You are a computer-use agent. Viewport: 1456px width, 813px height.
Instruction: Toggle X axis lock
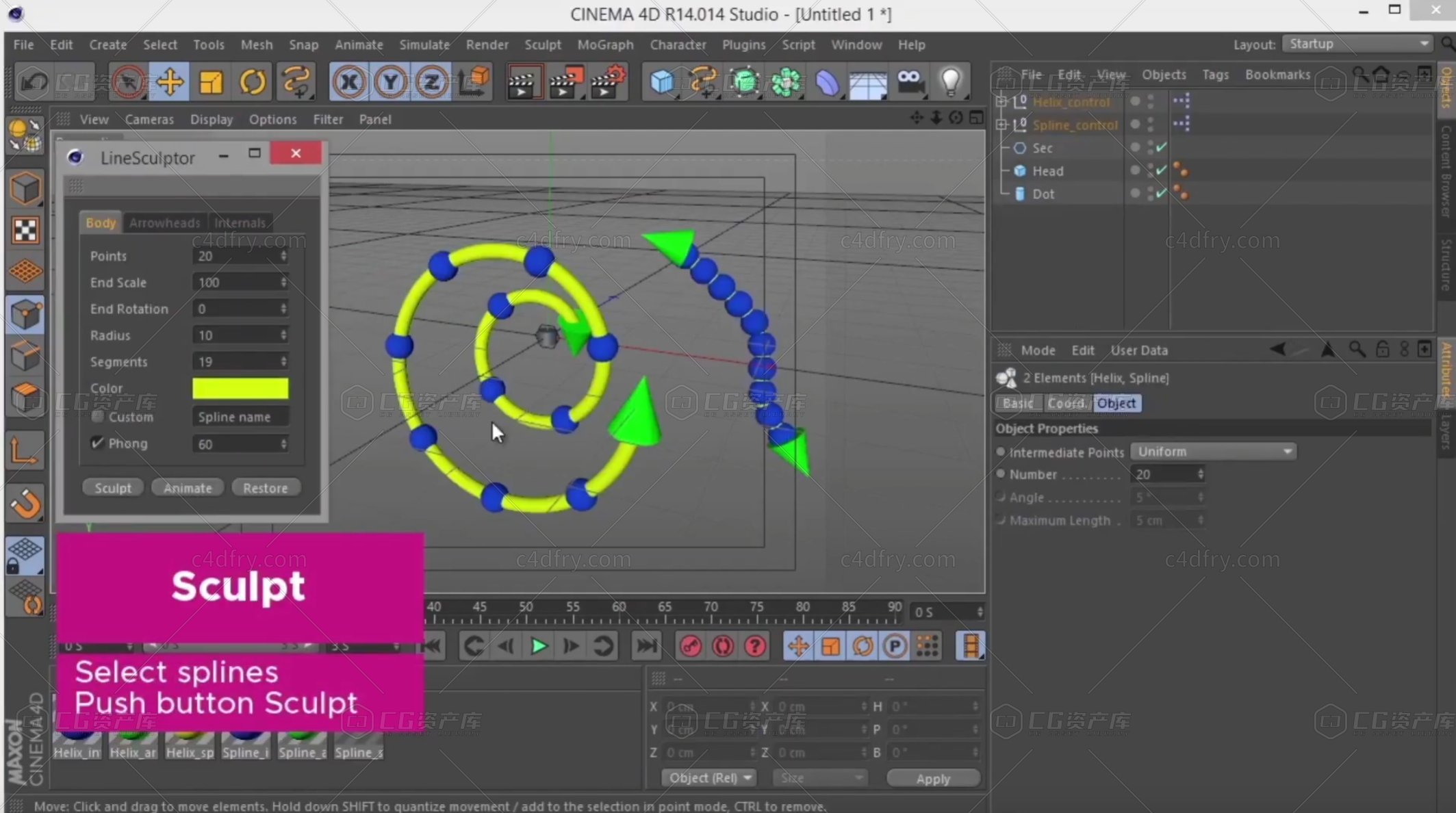pos(349,82)
